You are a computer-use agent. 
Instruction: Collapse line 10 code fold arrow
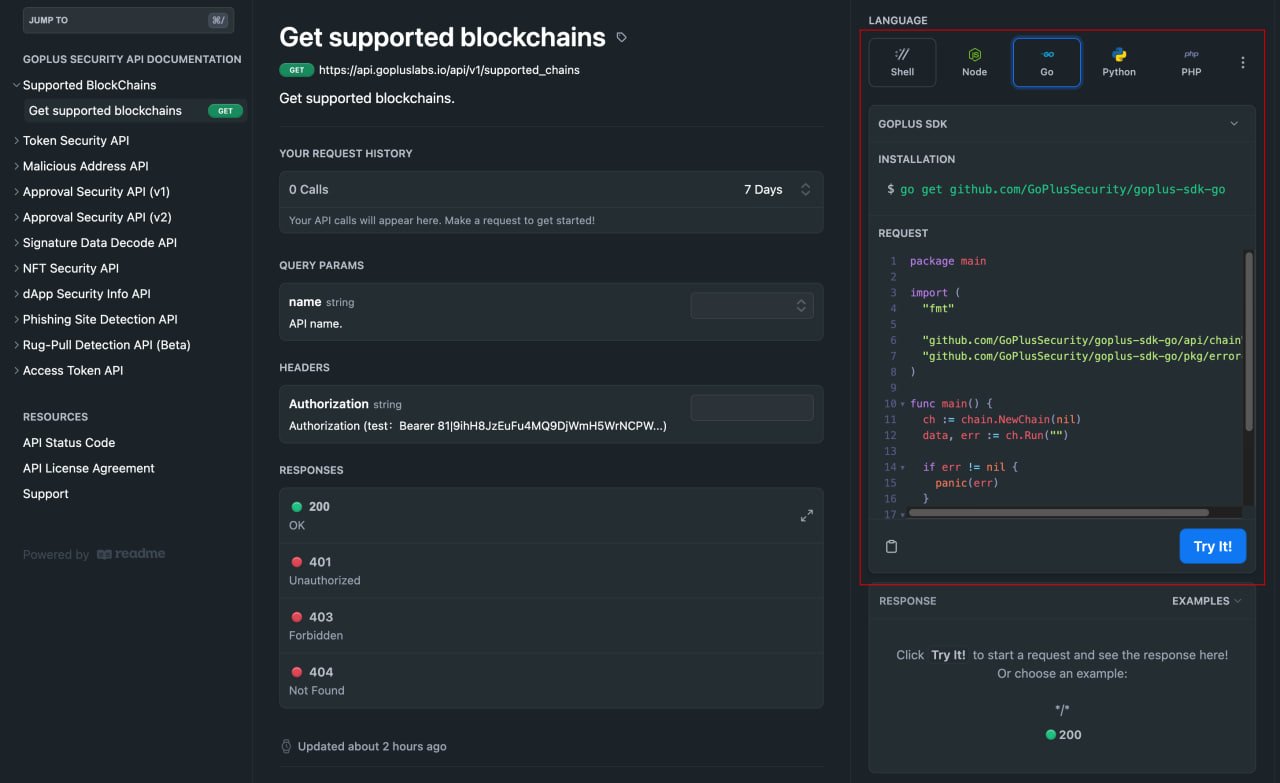tap(902, 404)
